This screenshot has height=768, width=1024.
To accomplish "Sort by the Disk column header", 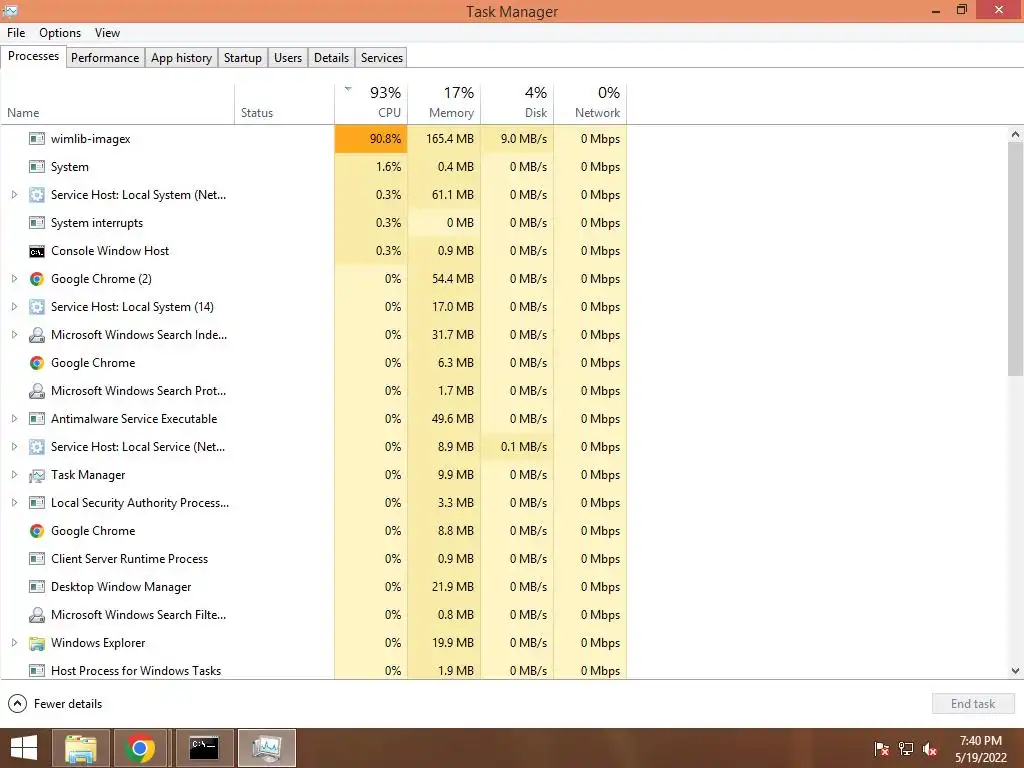I will (517, 103).
